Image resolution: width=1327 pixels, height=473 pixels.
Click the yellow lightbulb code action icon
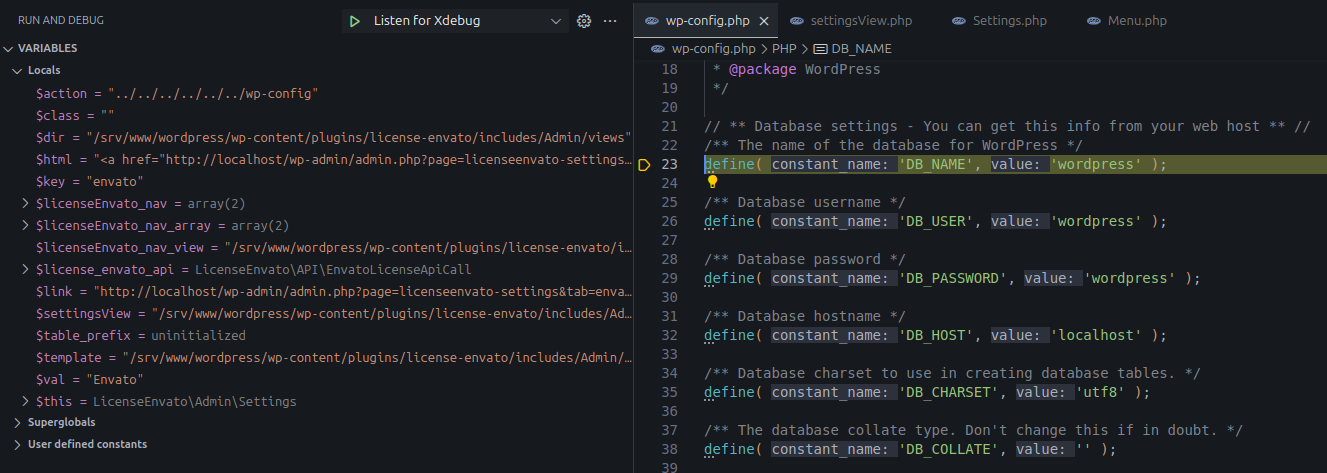coord(713,182)
